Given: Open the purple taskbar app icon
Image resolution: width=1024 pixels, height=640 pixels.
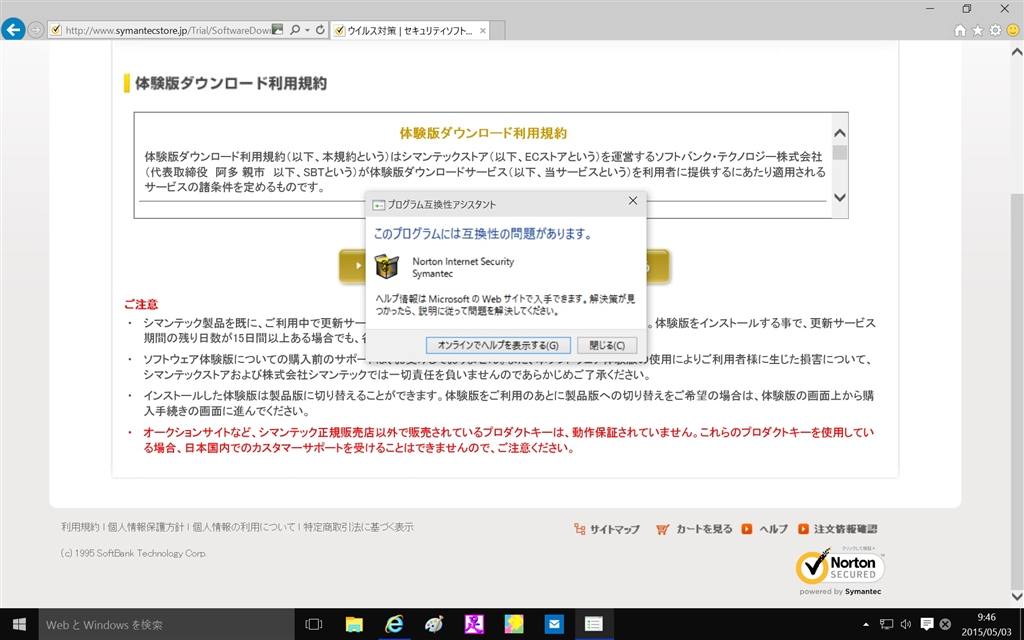Looking at the screenshot, I should [x=473, y=624].
